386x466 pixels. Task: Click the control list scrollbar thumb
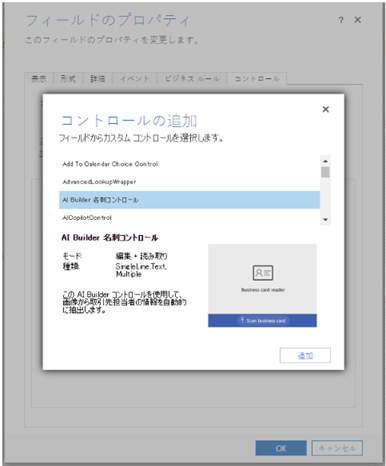325,172
